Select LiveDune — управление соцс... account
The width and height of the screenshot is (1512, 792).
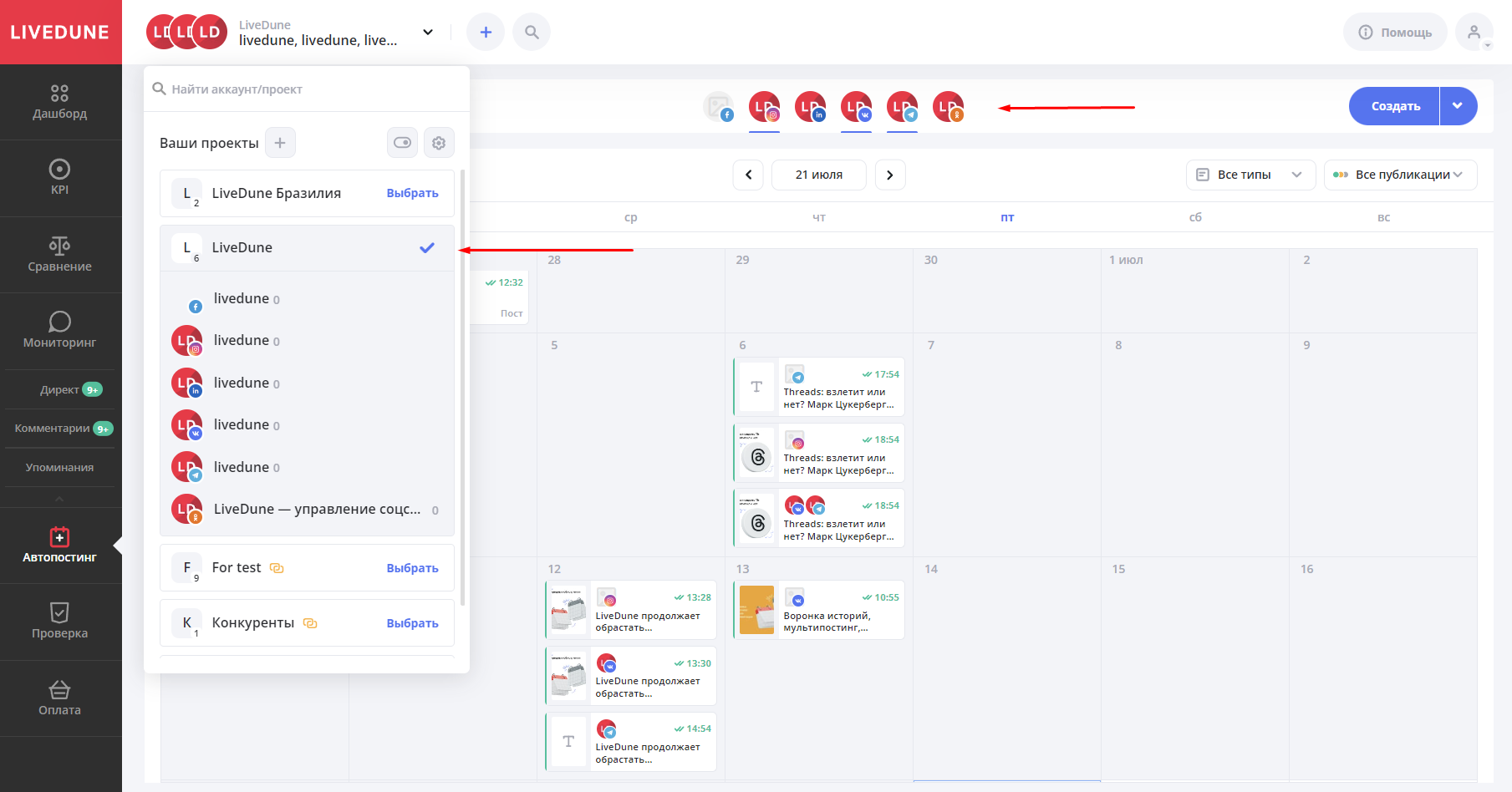click(x=307, y=510)
